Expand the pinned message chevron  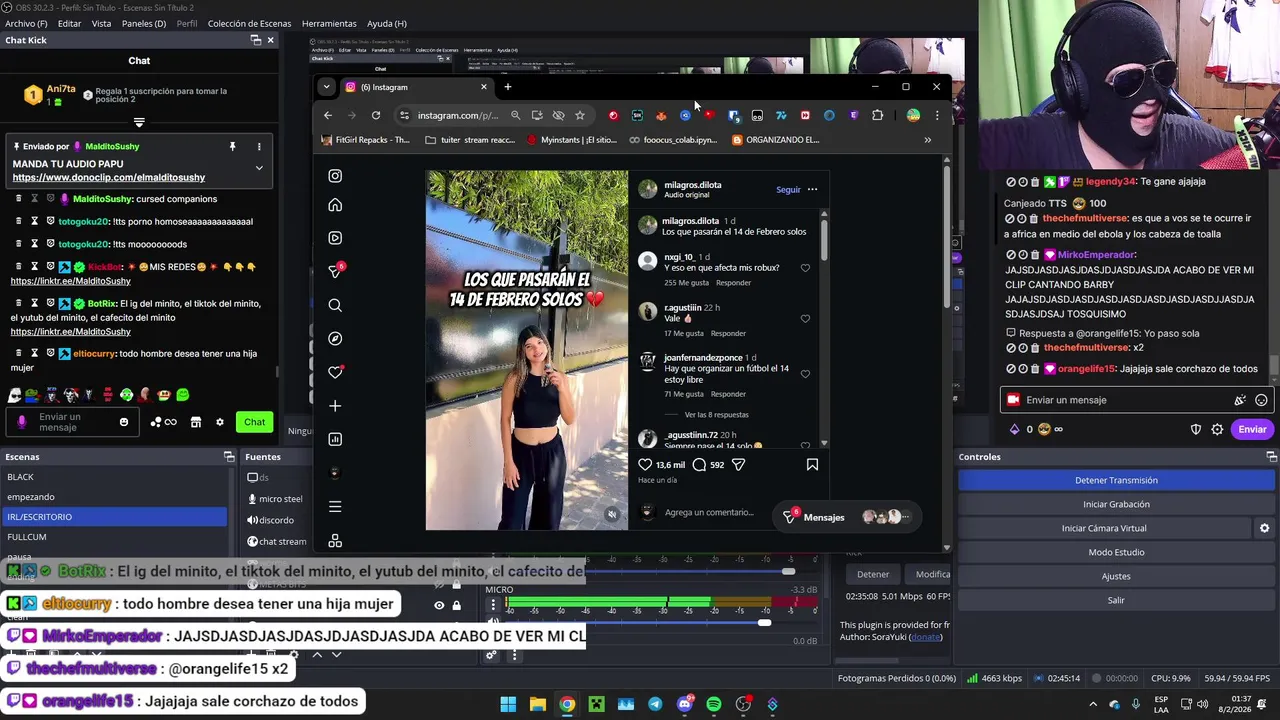coord(259,168)
